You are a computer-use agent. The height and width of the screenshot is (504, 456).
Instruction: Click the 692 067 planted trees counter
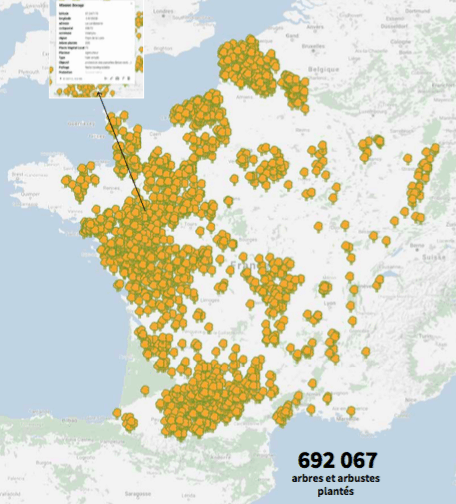[x=337, y=460]
